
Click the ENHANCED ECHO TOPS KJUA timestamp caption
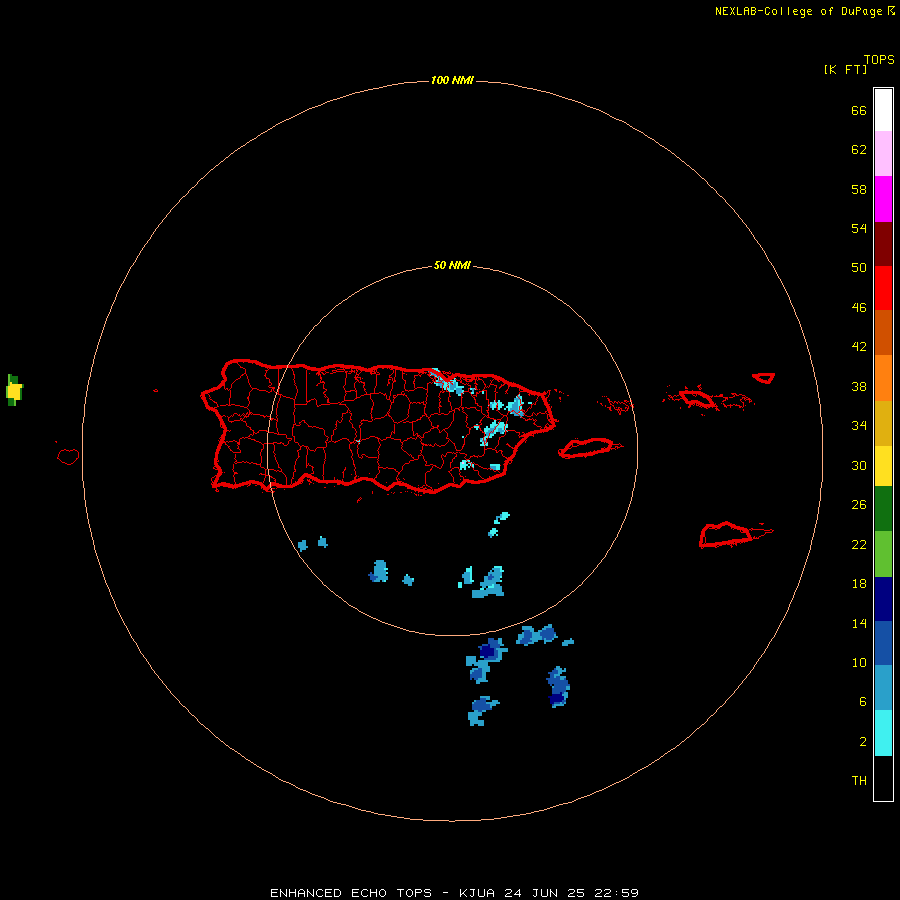[x=455, y=893]
